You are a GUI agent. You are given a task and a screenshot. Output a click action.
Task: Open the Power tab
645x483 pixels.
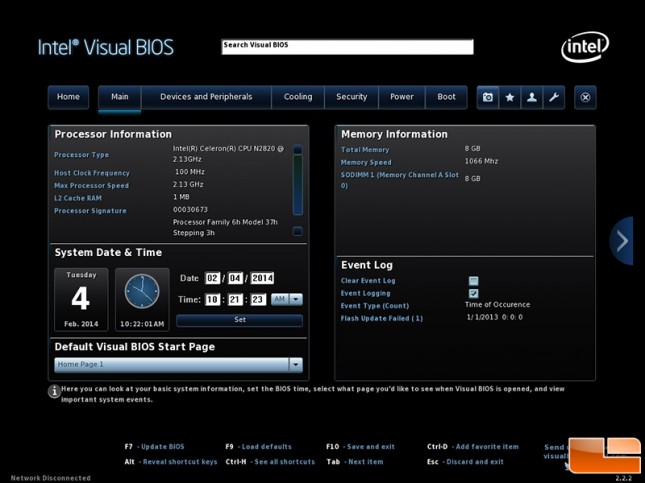pos(401,97)
